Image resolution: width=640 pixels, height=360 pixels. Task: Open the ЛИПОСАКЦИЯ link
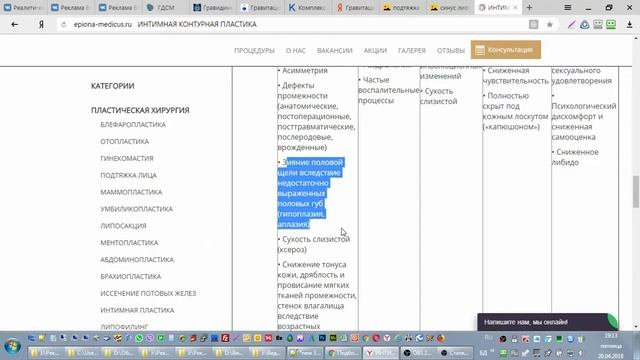pos(123,226)
